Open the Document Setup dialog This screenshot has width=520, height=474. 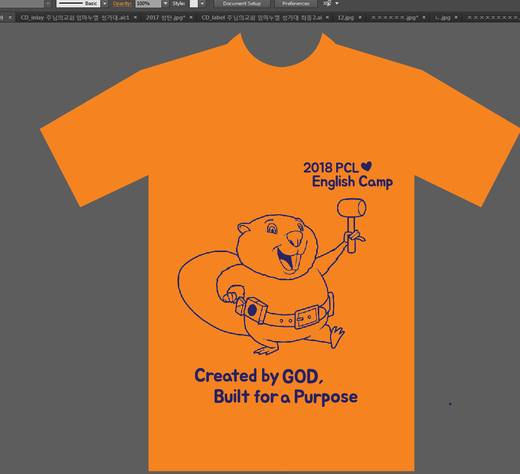click(242, 4)
